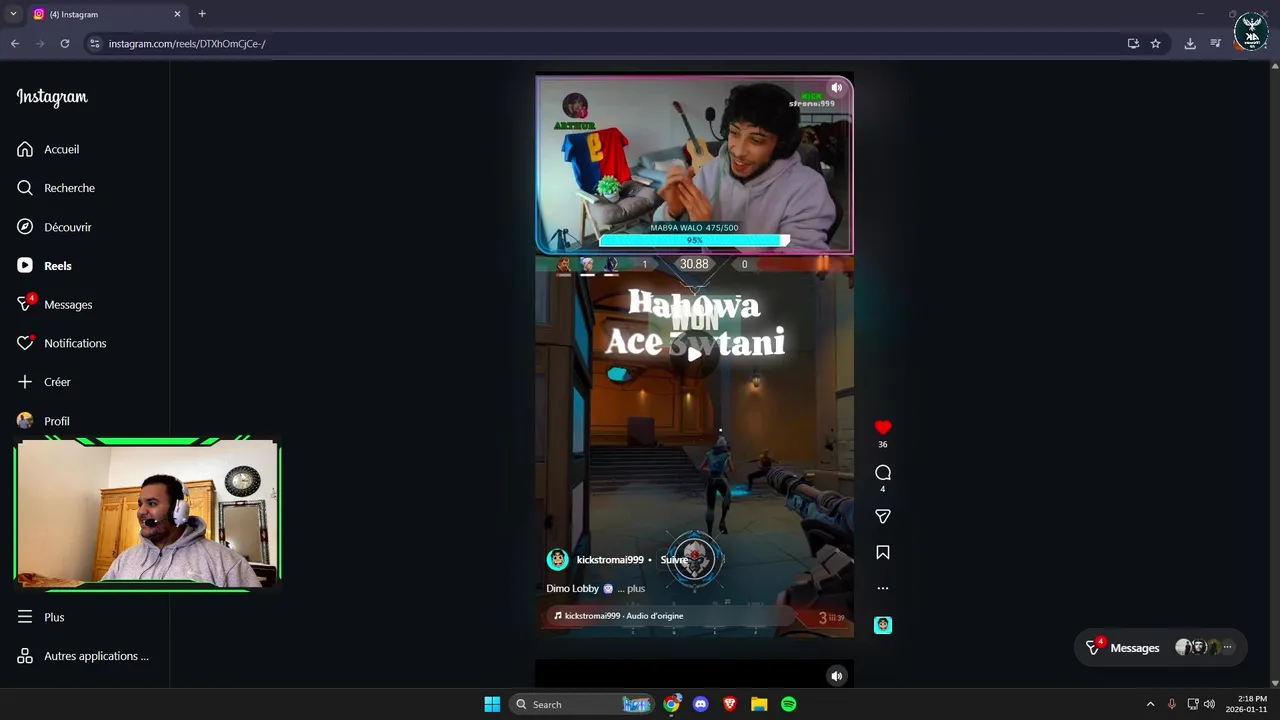The width and height of the screenshot is (1280, 720).
Task: Like the reel with heart icon
Action: [883, 428]
